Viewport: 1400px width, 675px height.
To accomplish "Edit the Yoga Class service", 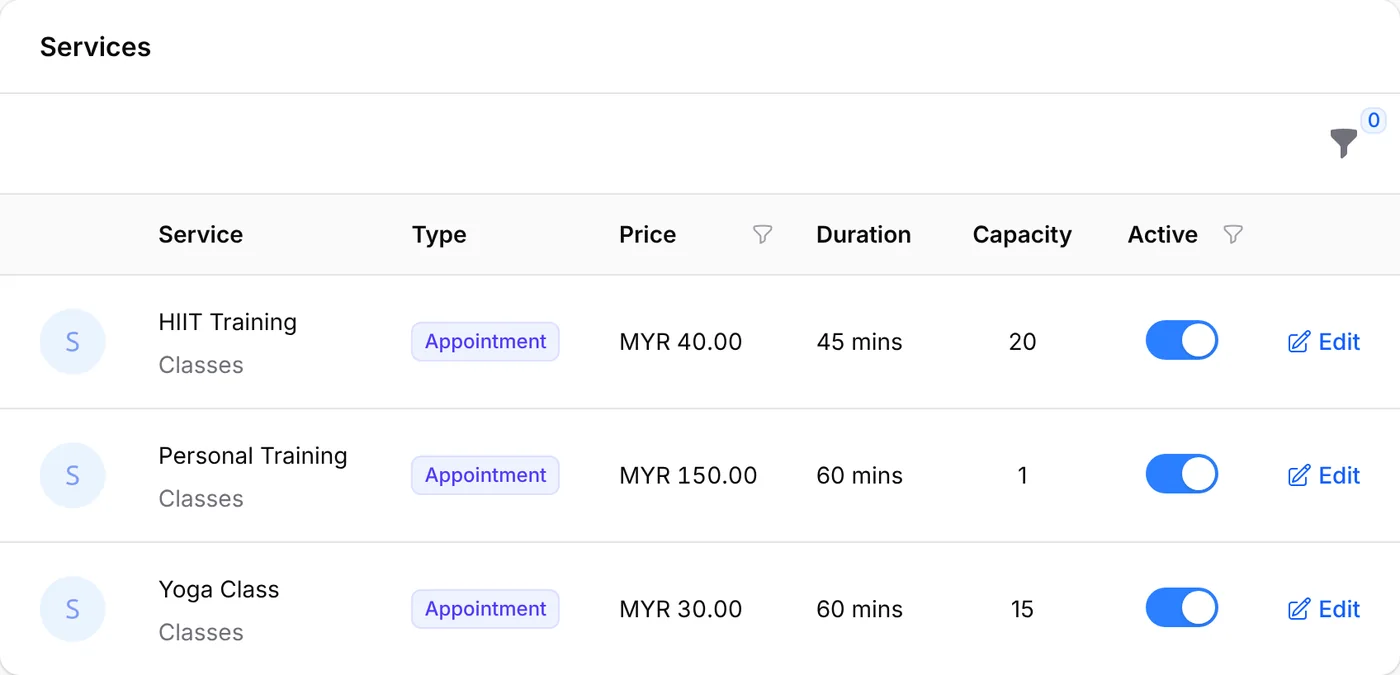I will (1324, 609).
